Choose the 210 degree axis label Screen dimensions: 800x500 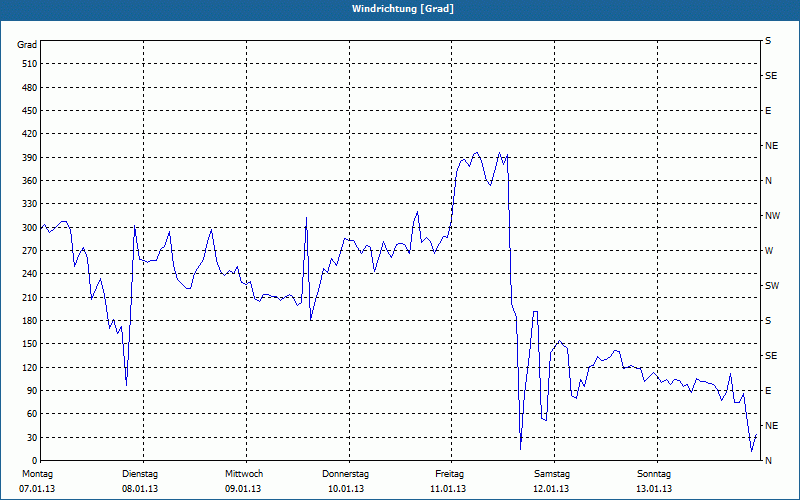click(x=29, y=297)
